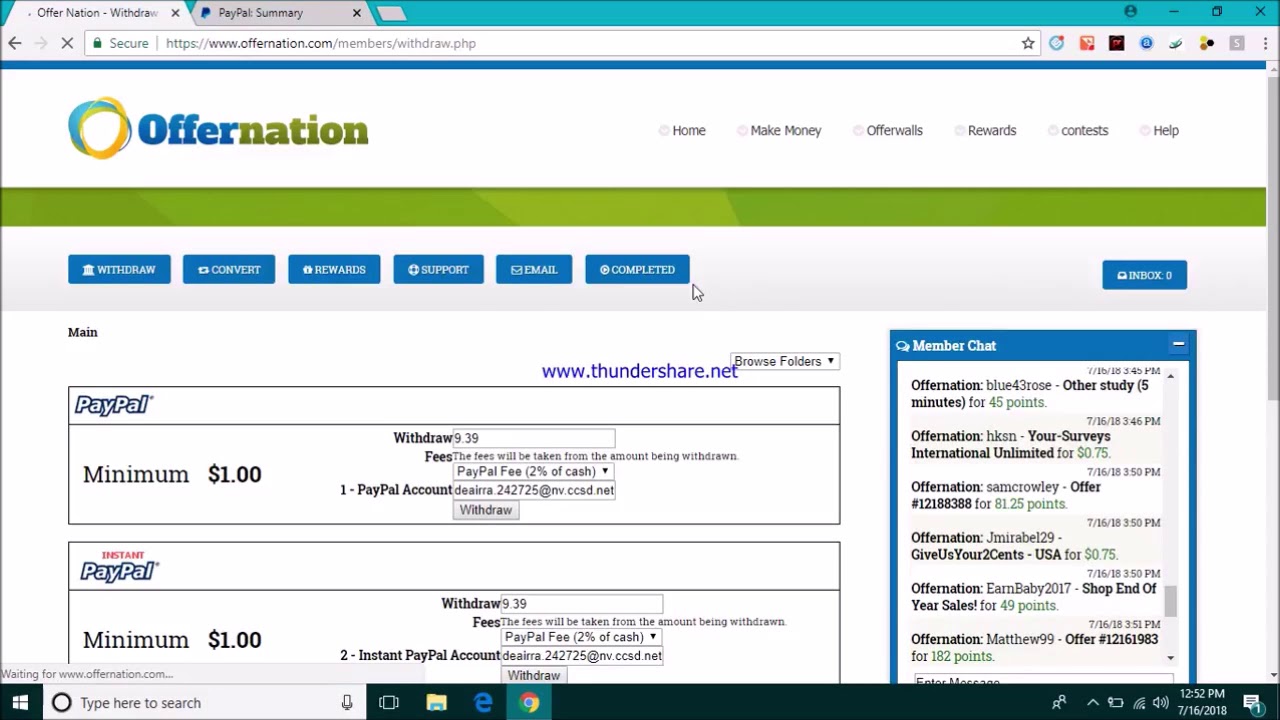Open the Rewards menu in top navigation
The image size is (1280, 720).
[991, 130]
